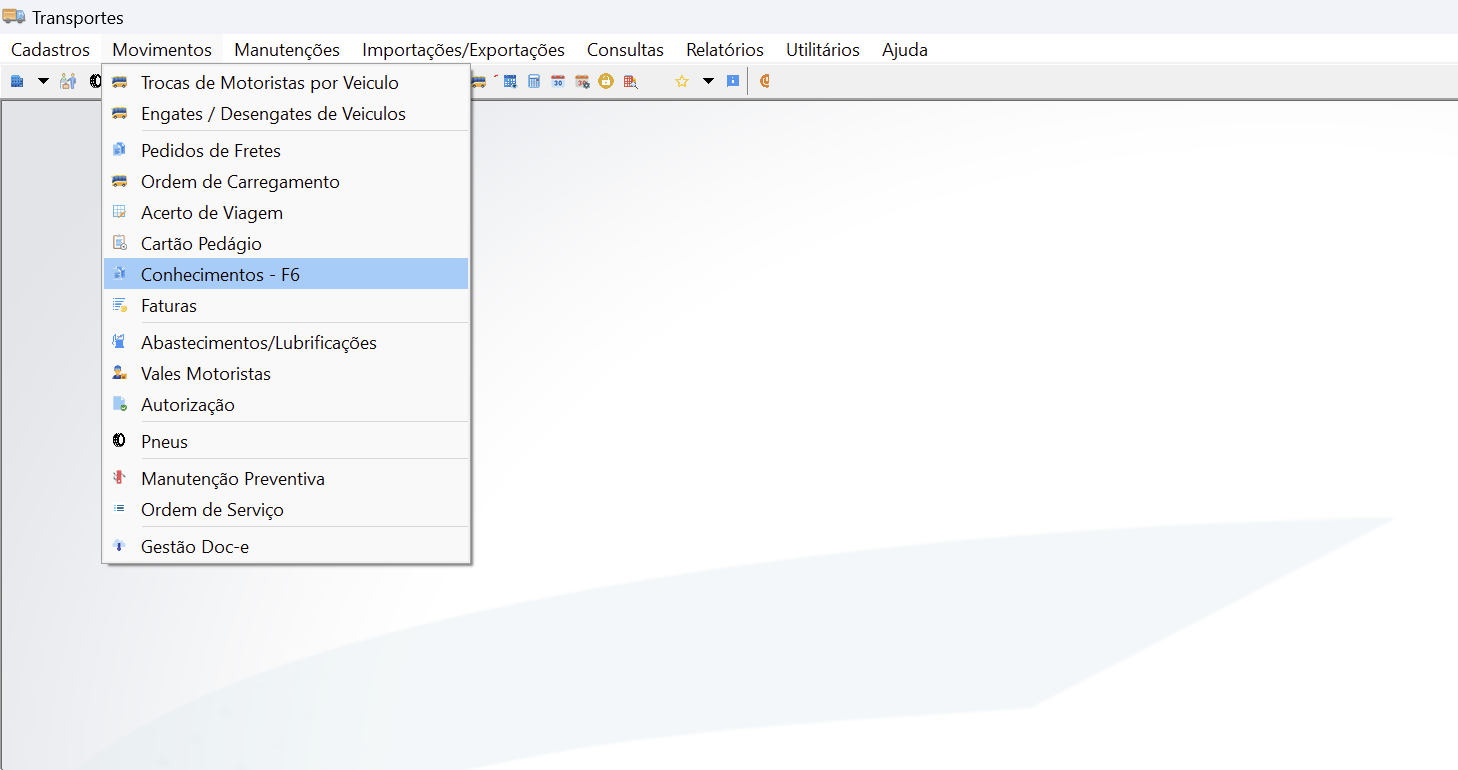Image resolution: width=1458 pixels, height=770 pixels.
Task: Open Conhecimentos - F6
Action: (286, 275)
